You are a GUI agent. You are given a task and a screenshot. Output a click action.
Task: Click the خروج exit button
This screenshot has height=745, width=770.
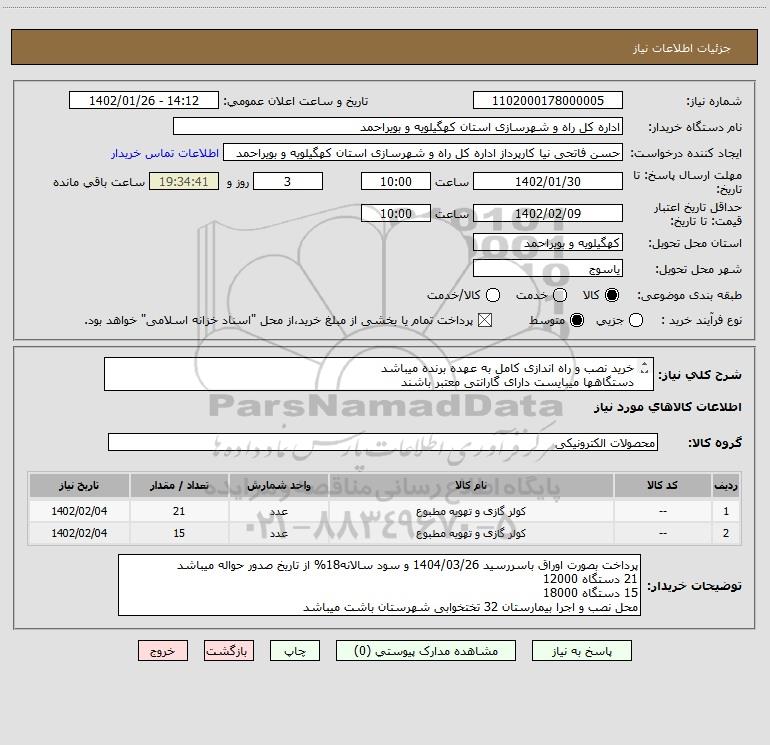163,651
